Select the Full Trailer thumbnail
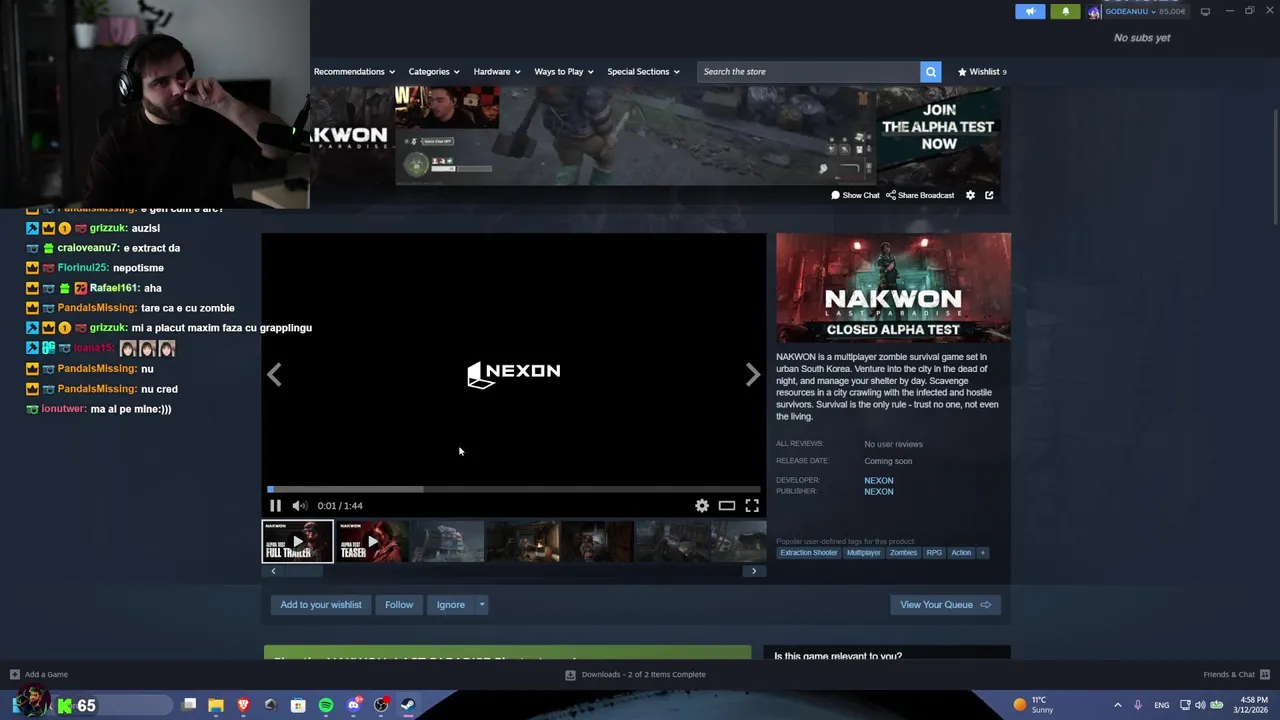The width and height of the screenshot is (1280, 720). click(298, 541)
